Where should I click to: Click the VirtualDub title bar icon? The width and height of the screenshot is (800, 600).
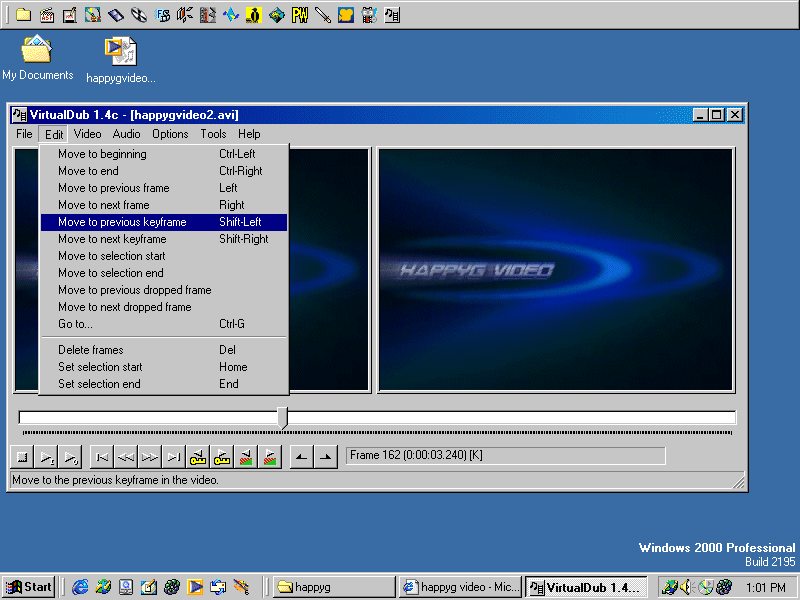click(19, 115)
